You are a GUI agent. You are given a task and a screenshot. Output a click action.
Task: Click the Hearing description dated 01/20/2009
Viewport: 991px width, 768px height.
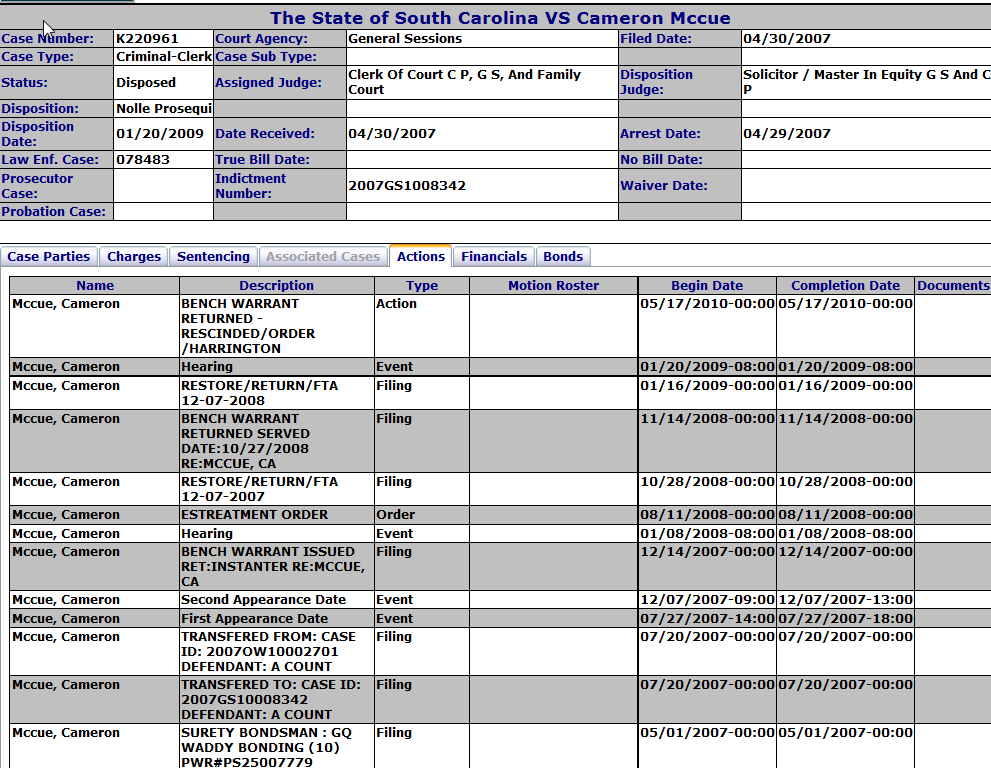pyautogui.click(x=207, y=367)
